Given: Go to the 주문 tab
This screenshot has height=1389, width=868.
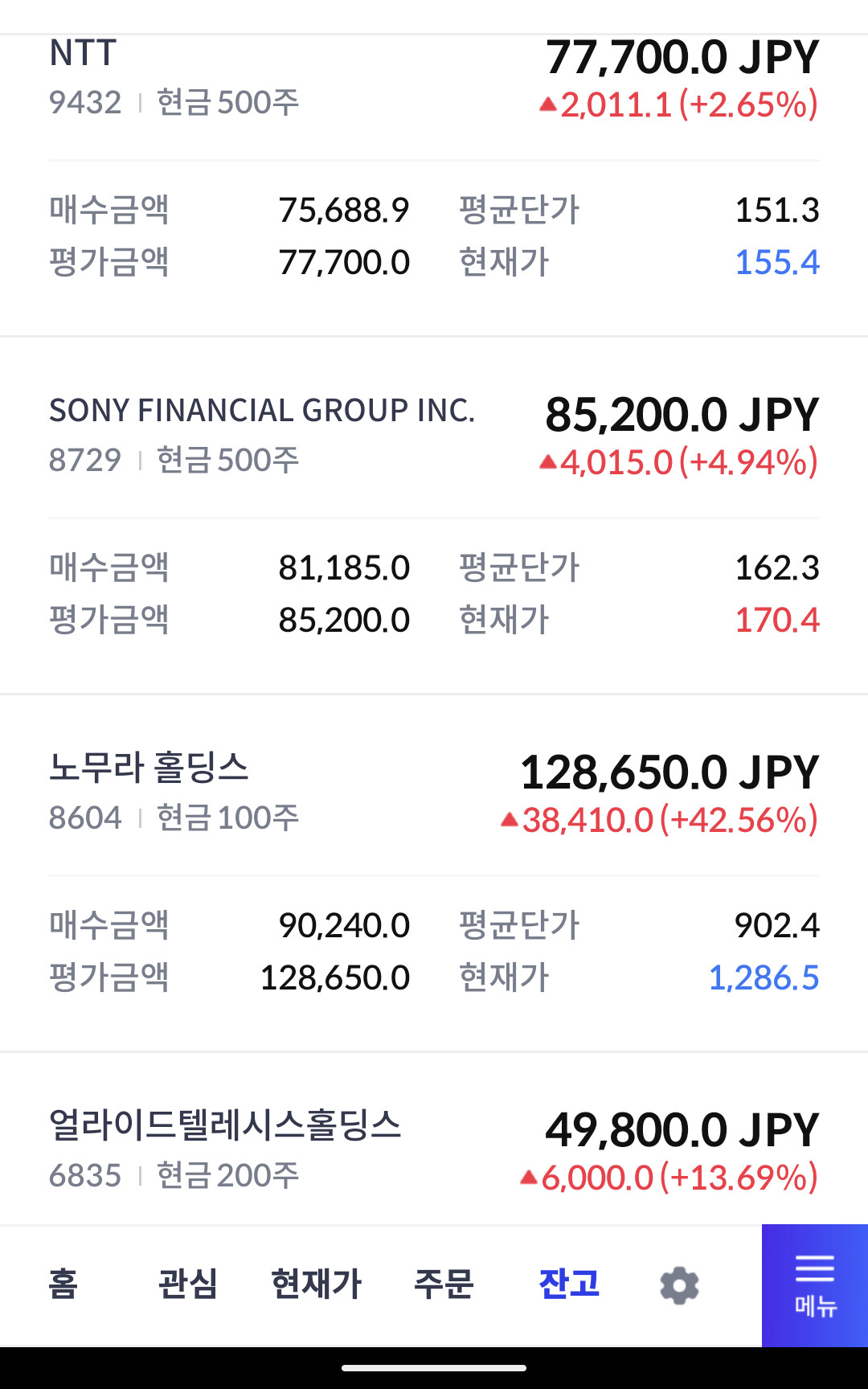Looking at the screenshot, I should 444,1284.
